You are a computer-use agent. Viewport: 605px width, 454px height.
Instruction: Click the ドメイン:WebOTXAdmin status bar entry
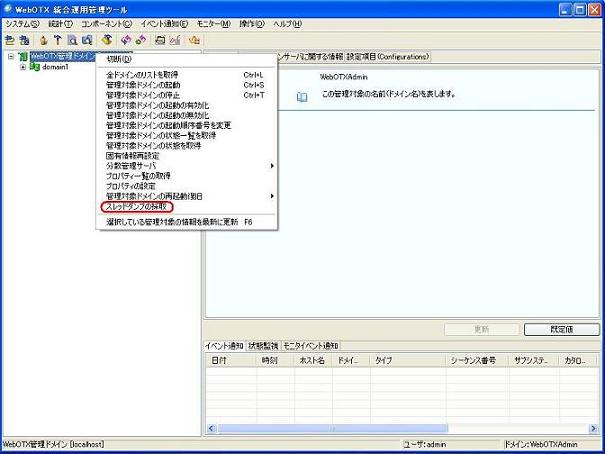541,444
